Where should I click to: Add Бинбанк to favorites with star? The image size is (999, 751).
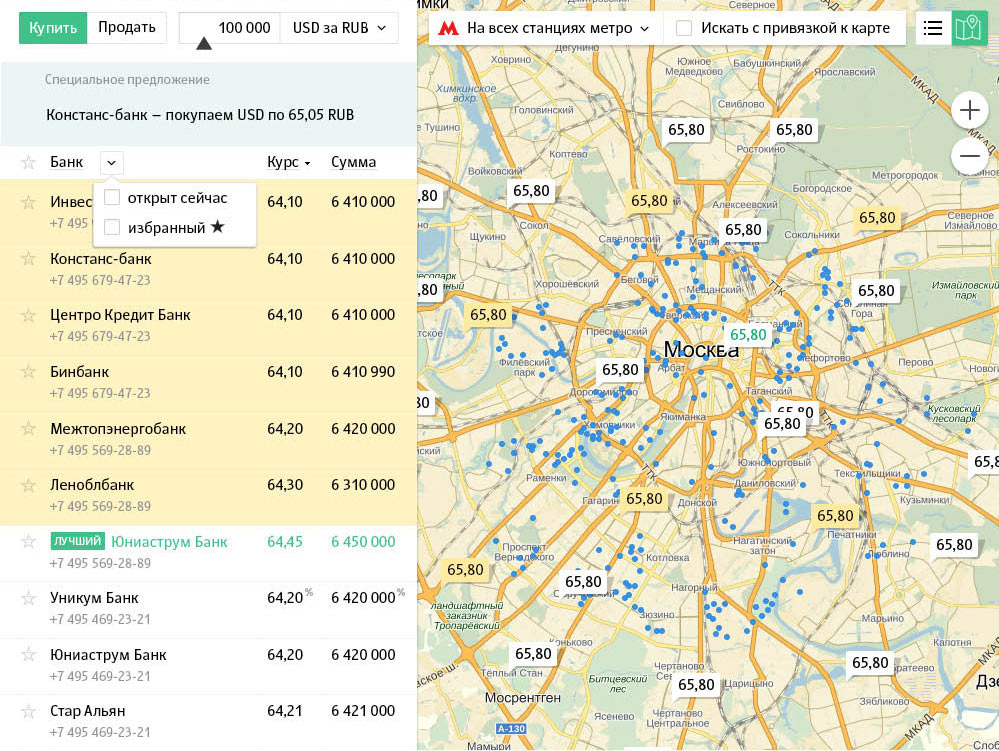(x=28, y=372)
